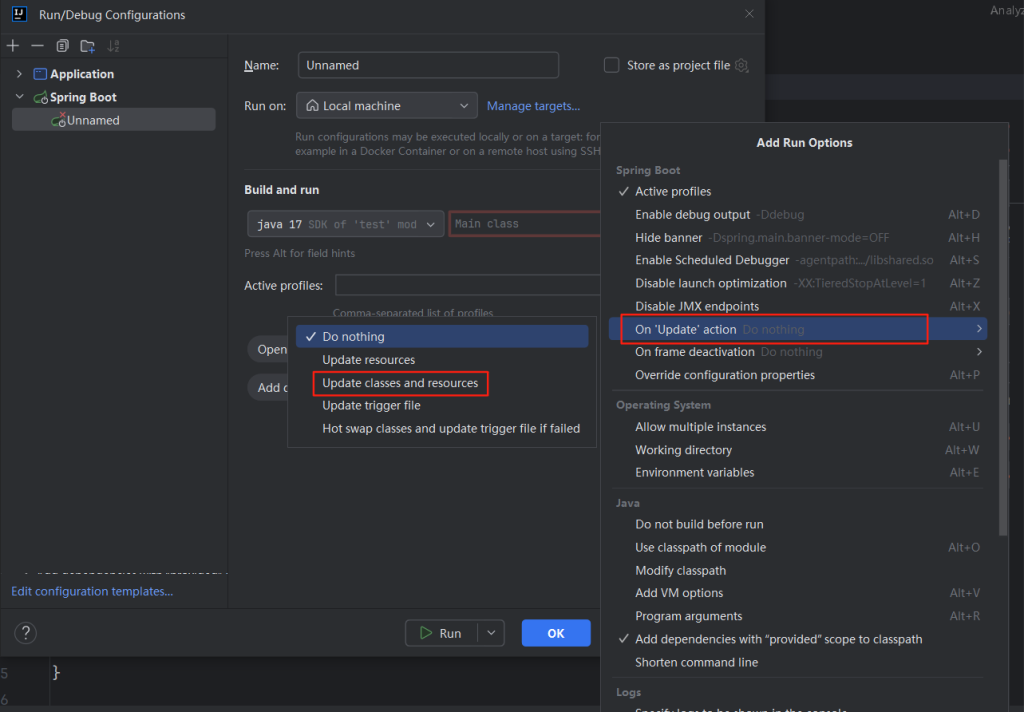Select checked Do nothing update option

point(442,336)
